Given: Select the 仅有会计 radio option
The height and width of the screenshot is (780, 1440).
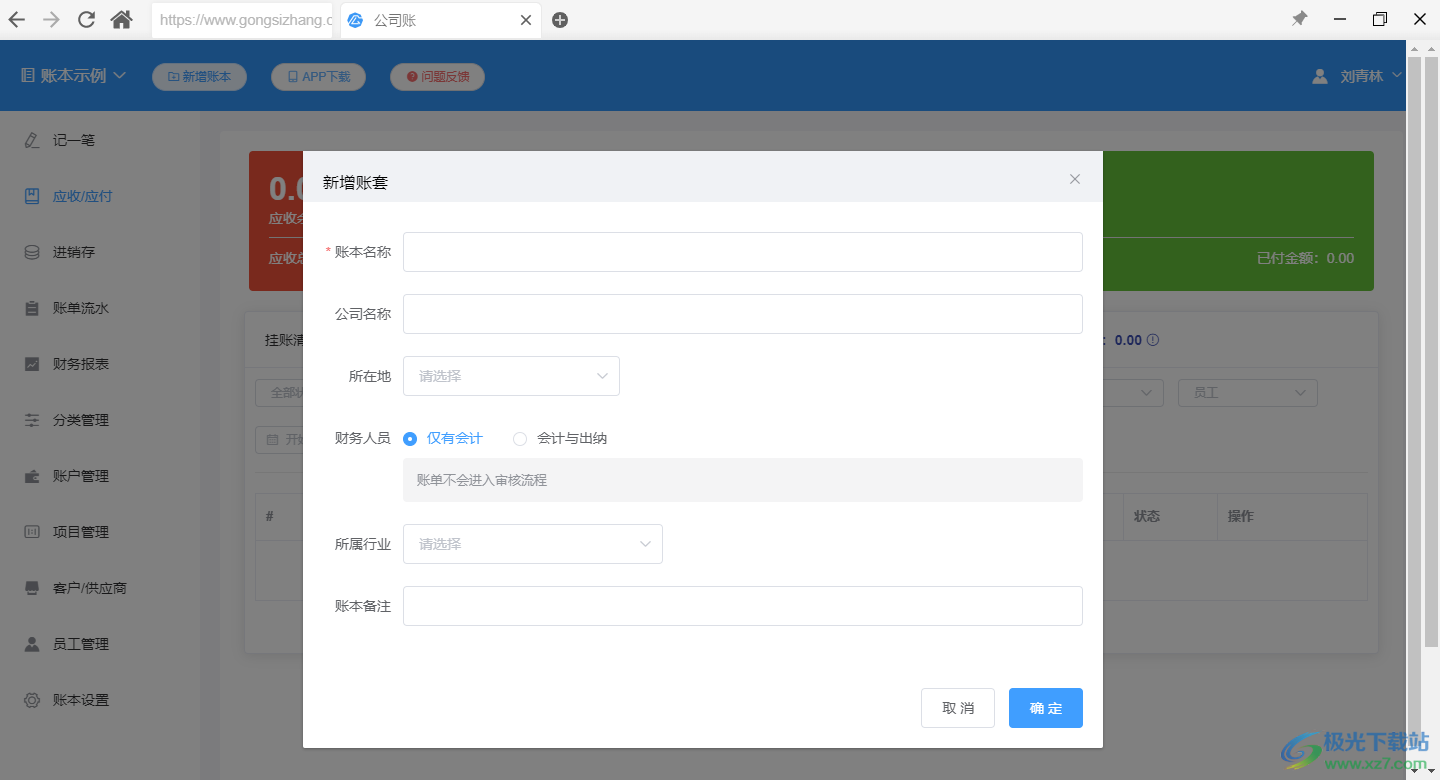Looking at the screenshot, I should (443, 438).
